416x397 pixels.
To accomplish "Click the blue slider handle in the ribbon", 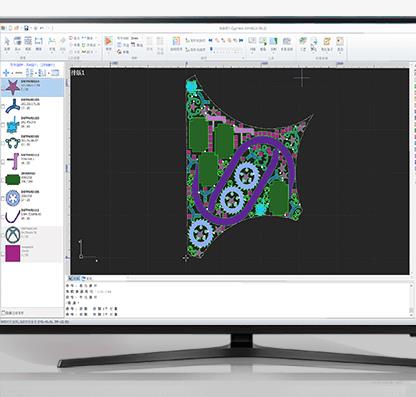I will coord(211,49).
